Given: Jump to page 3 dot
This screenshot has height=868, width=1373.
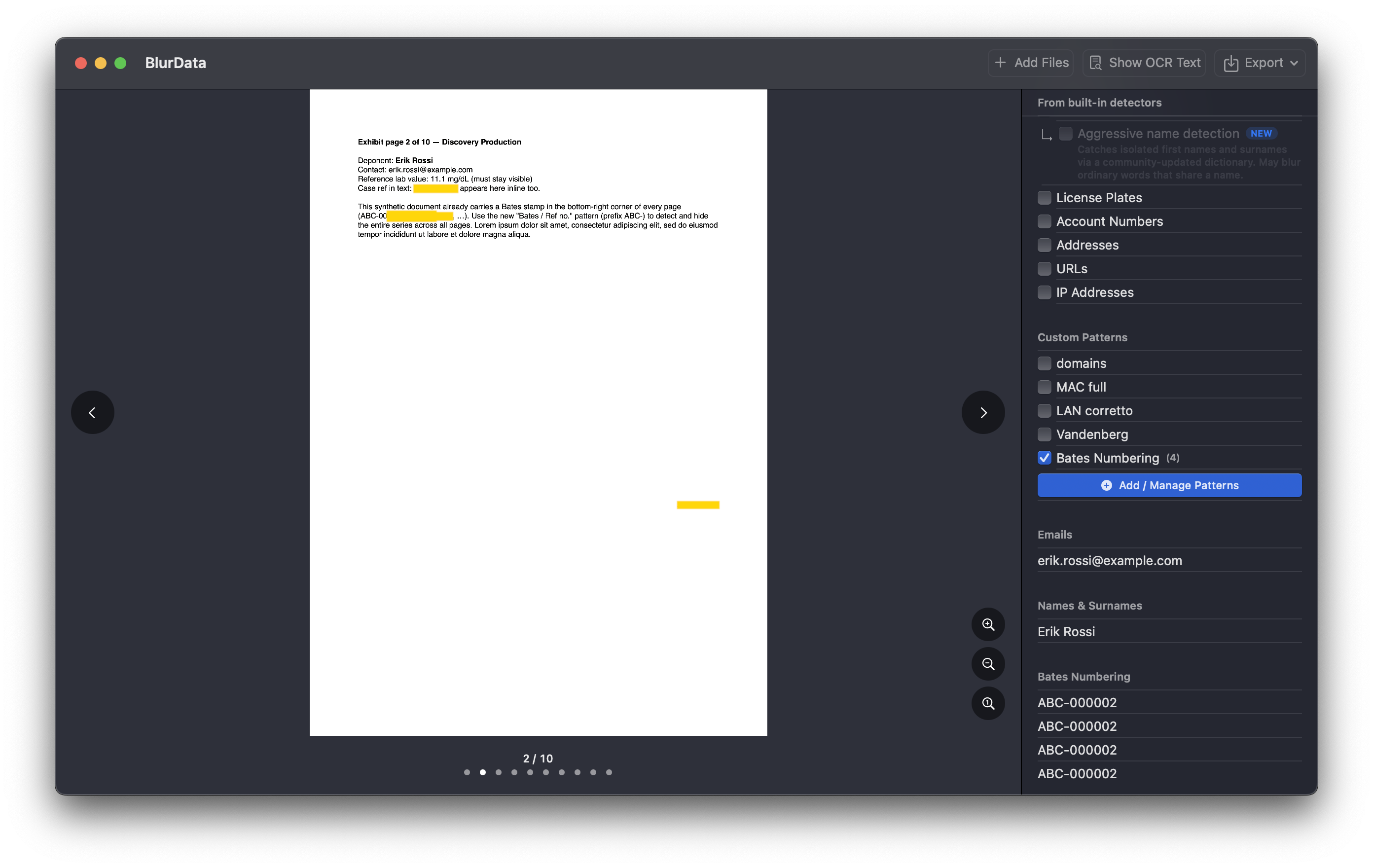Looking at the screenshot, I should (498, 772).
